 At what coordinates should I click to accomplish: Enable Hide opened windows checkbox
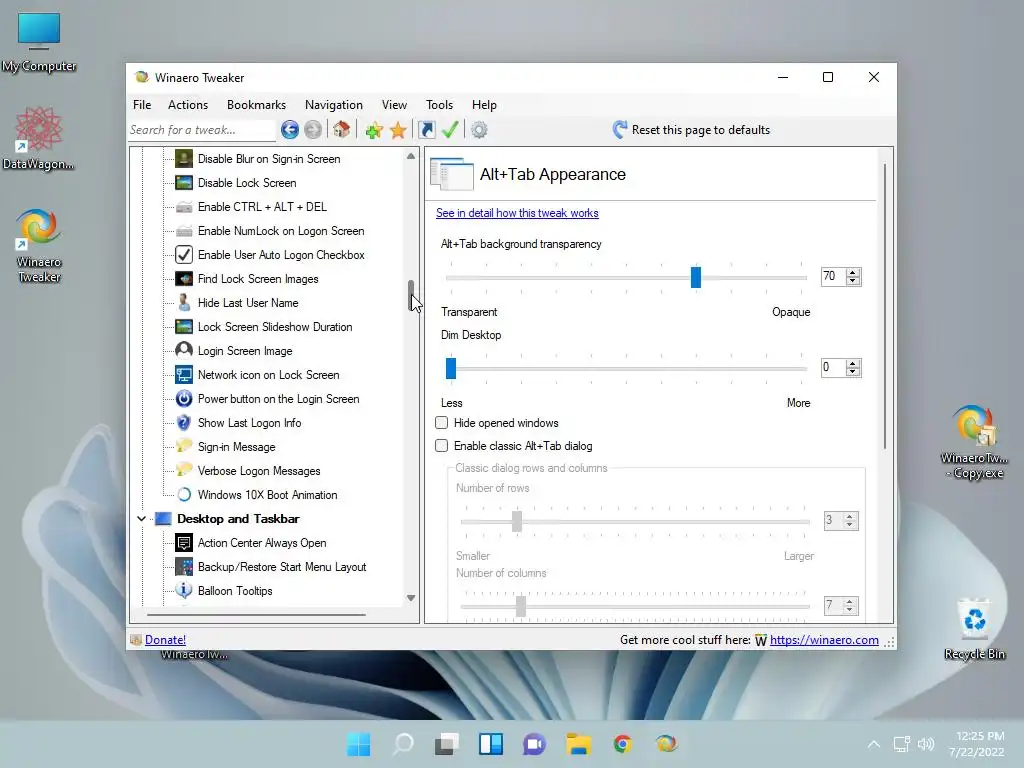tap(441, 423)
